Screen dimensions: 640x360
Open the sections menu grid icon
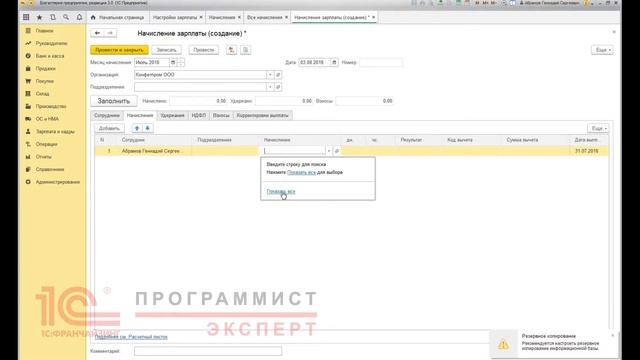pyautogui.click(x=26, y=17)
